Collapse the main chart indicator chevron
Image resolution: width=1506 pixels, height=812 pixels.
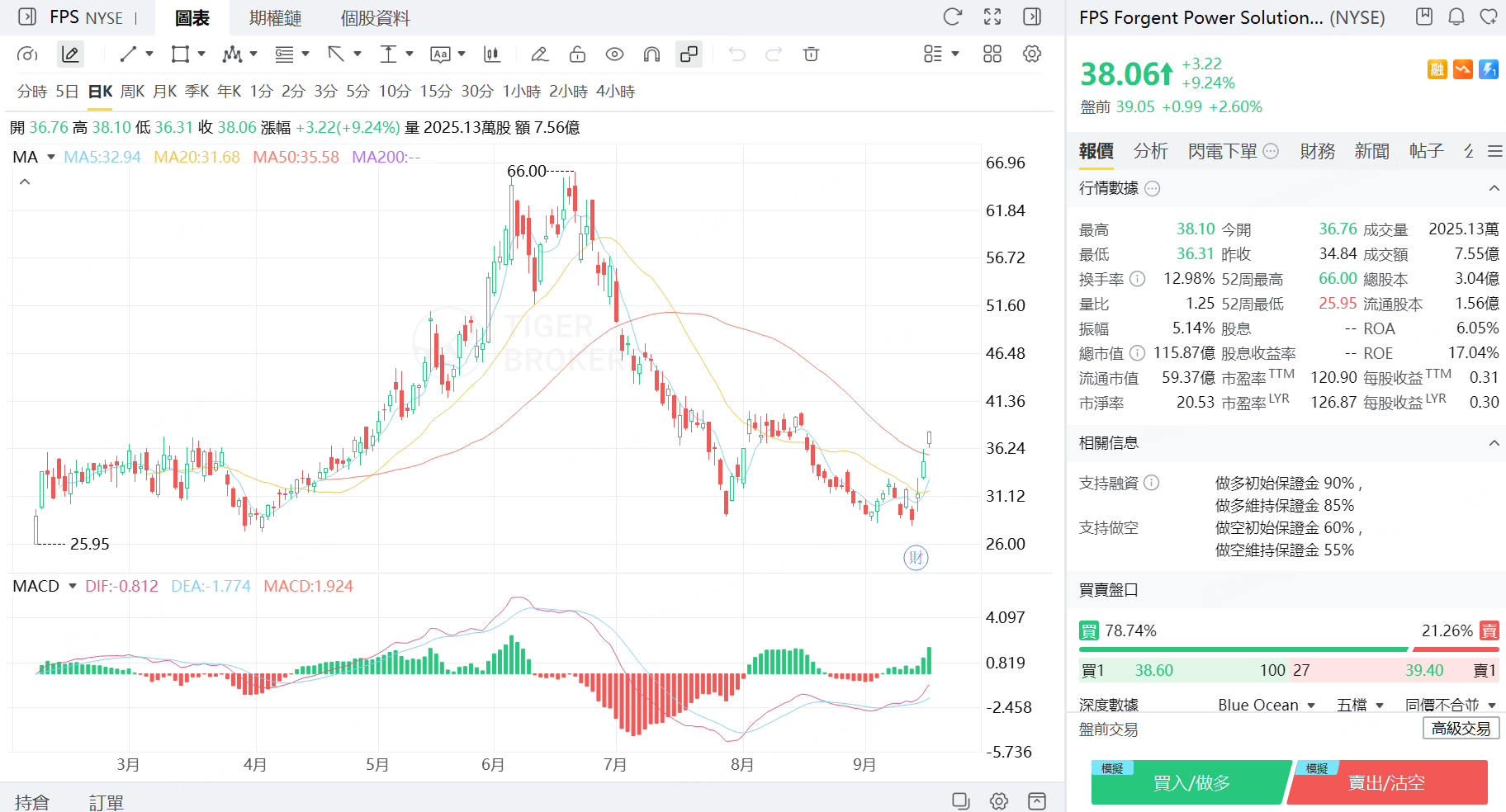pyautogui.click(x=25, y=182)
